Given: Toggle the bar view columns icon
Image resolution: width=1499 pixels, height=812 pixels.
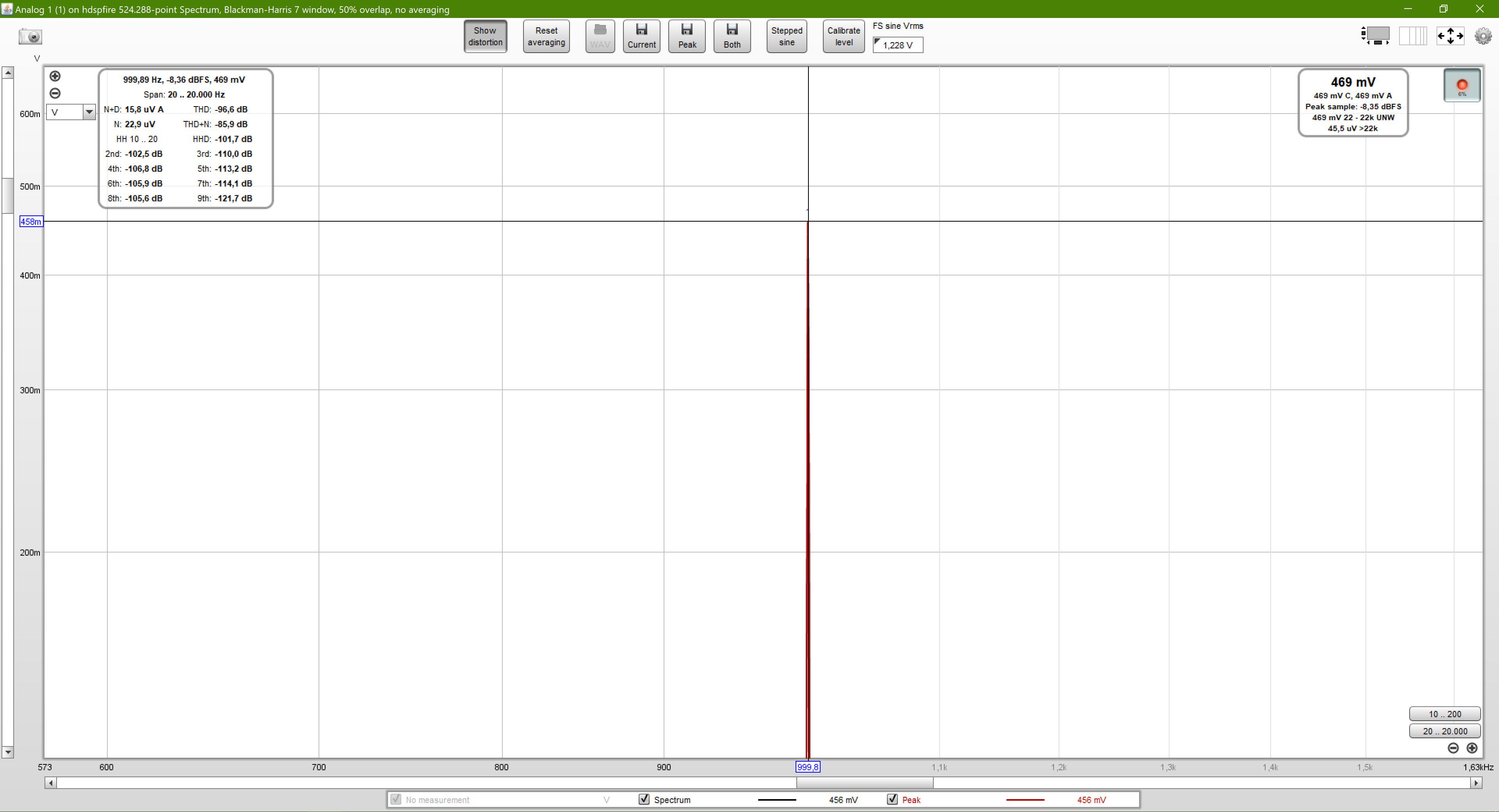Looking at the screenshot, I should coord(1412,36).
